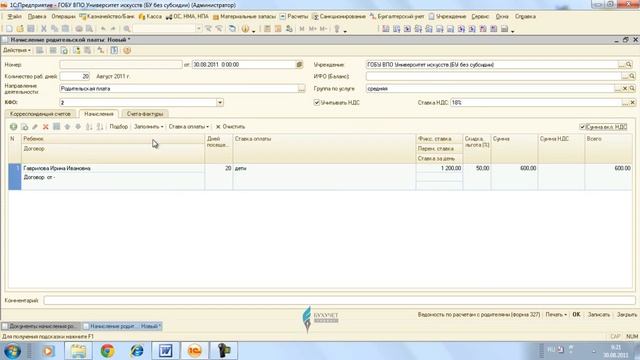Viewport: 640px width, 360px height.
Task: Open Ведомость по расчетам с родителями form
Action: [x=479, y=315]
